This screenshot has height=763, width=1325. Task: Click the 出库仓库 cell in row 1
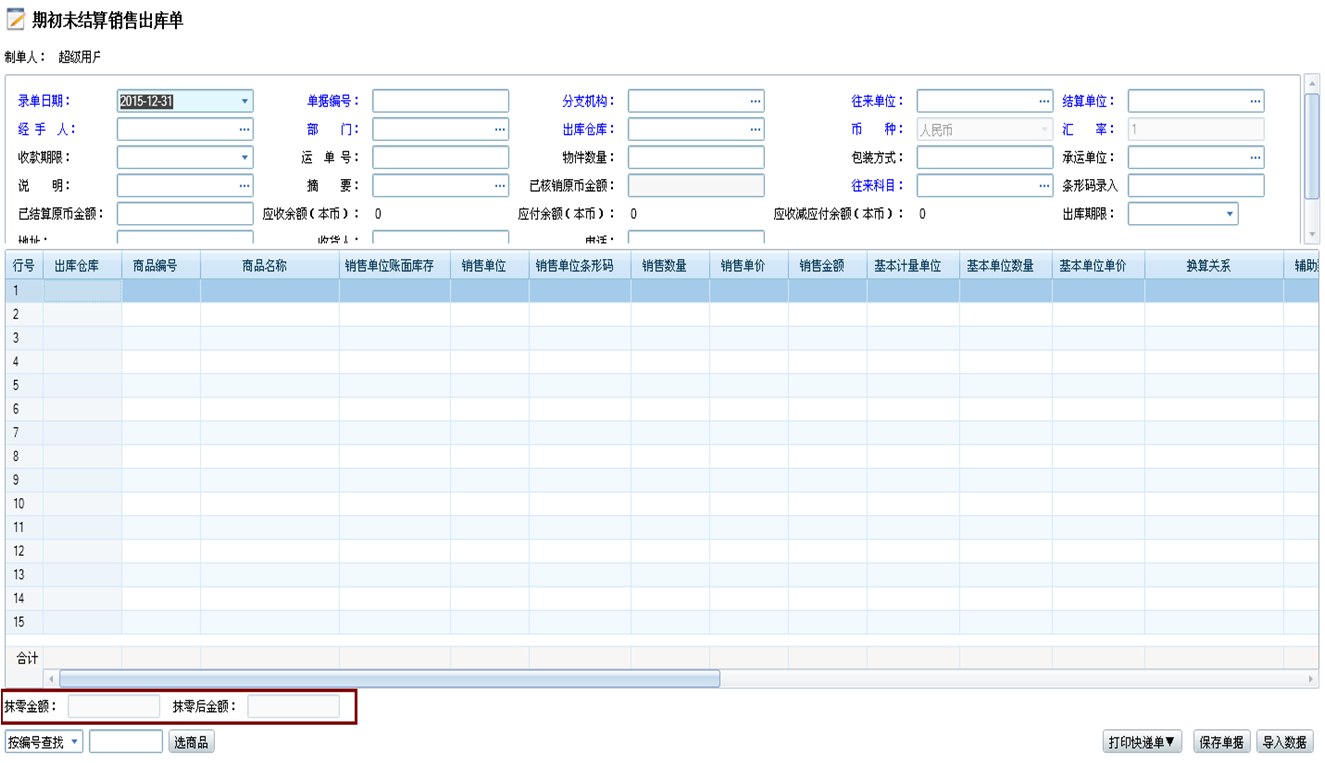(x=83, y=290)
